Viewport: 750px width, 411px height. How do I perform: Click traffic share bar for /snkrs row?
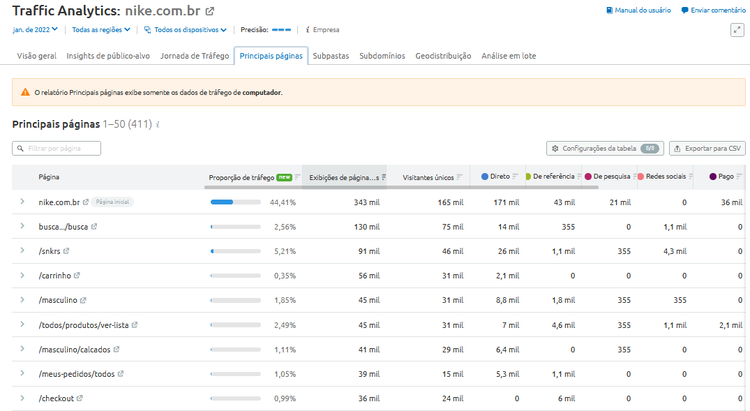(236, 251)
